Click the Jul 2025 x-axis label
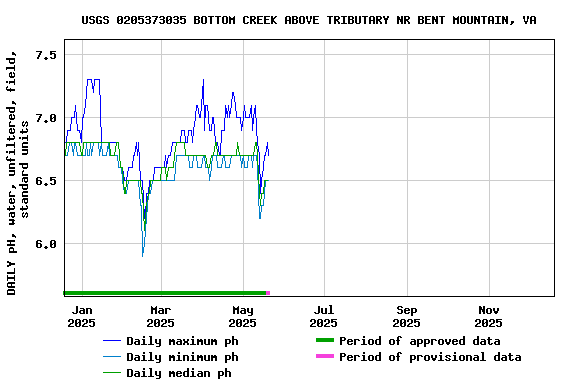This screenshot has height=384, width=576. (324, 317)
